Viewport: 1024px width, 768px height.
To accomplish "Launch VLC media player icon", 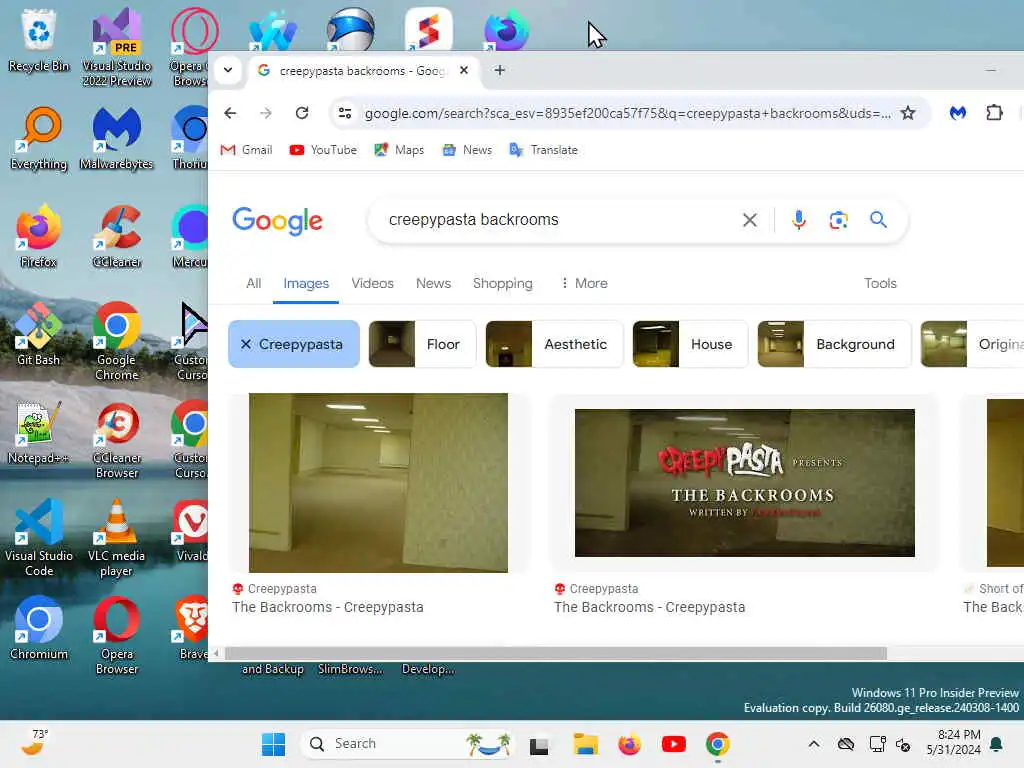I will coord(117,537).
